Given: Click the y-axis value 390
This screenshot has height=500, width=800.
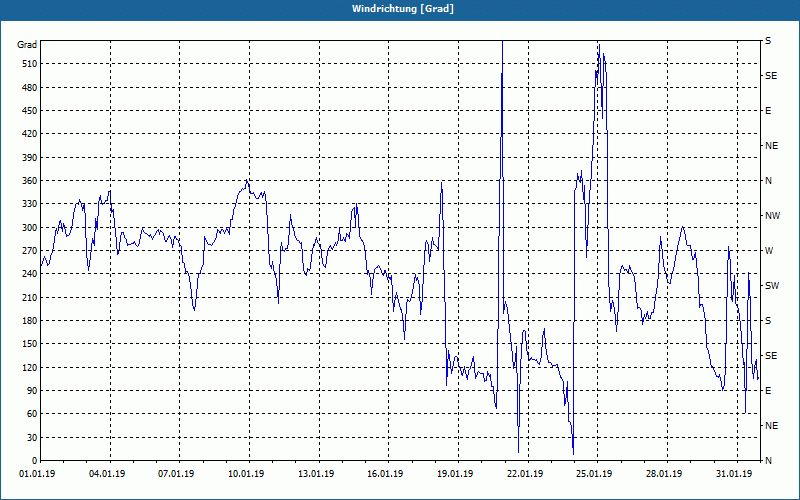Looking at the screenshot, I should (29, 158).
